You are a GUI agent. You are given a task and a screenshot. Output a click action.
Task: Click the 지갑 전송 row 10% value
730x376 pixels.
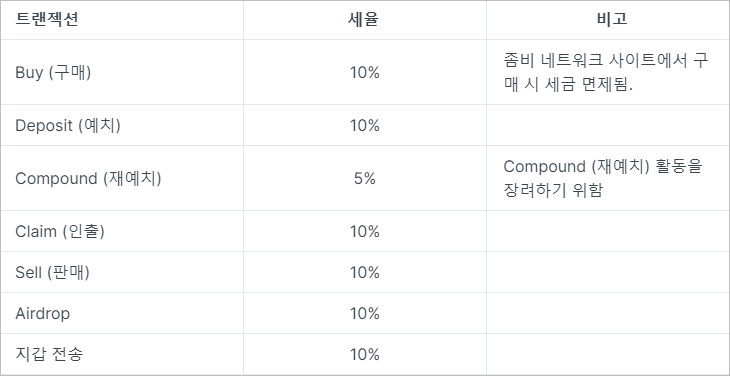point(365,354)
